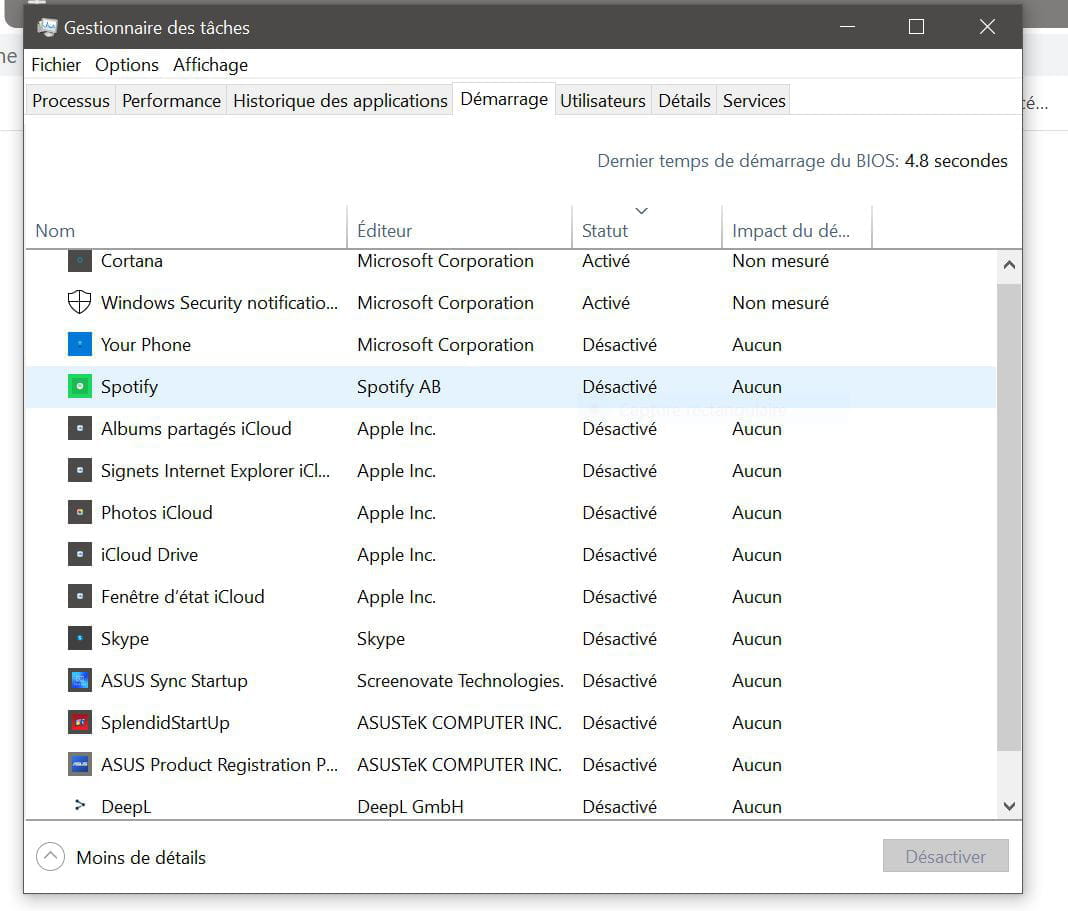
Task: Click the Skype startup icon
Action: point(79,639)
